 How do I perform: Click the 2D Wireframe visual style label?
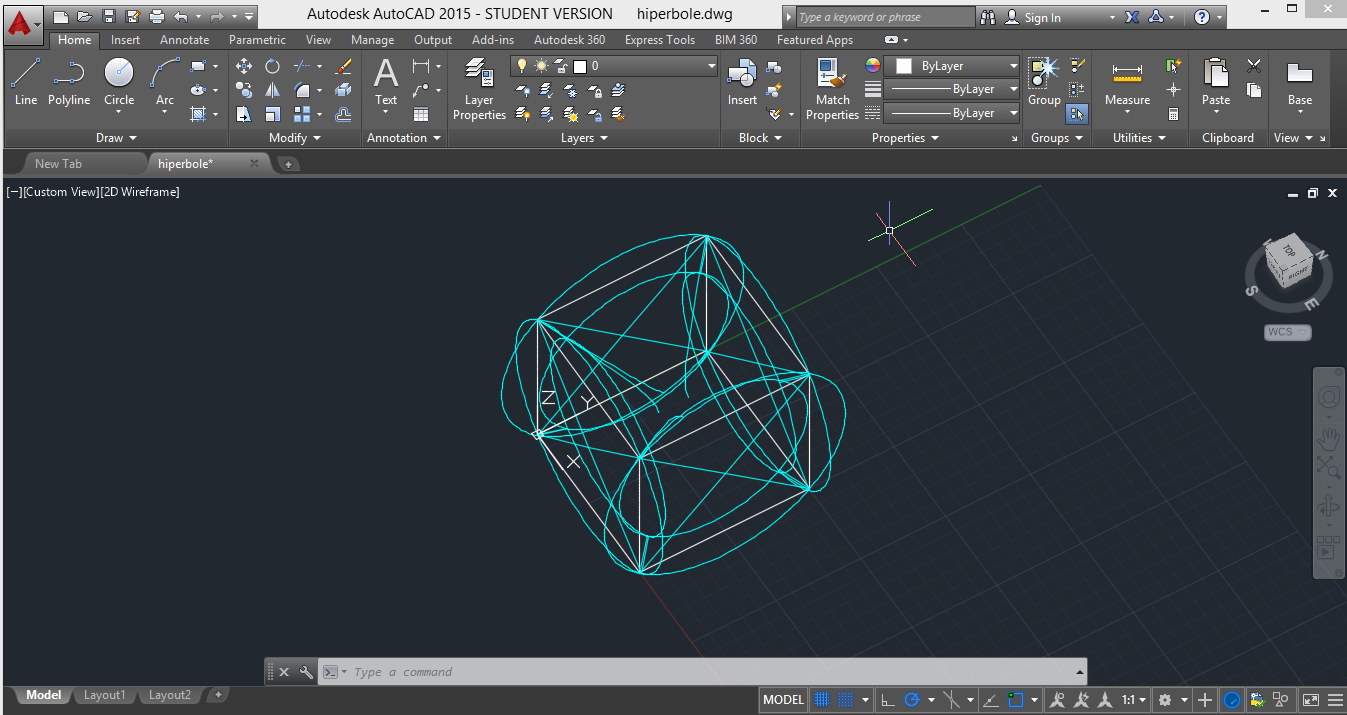[140, 192]
